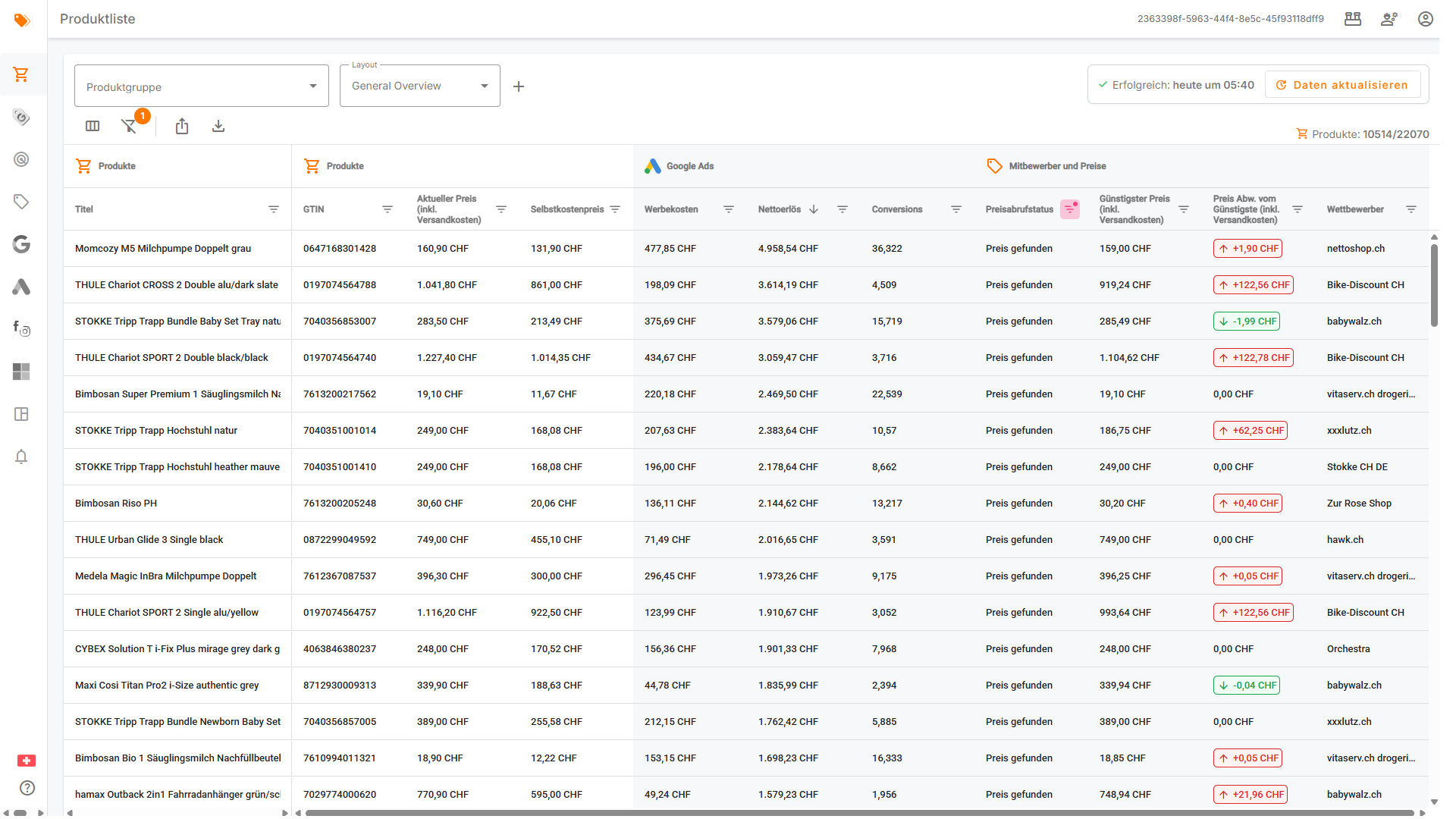Open the price tag sidebar icon
This screenshot has width=1456, height=819.
(21, 202)
